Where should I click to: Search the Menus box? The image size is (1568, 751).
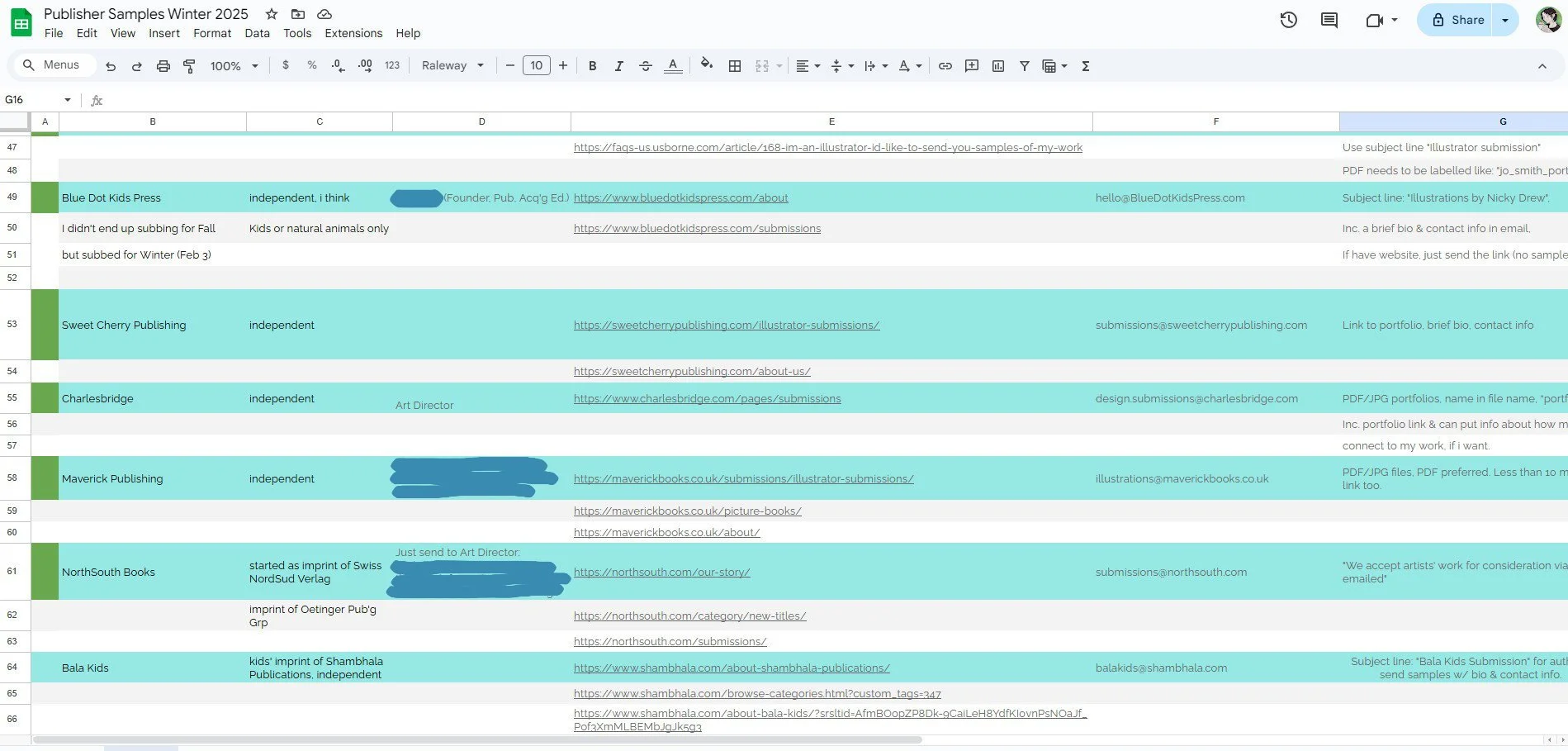pos(54,65)
